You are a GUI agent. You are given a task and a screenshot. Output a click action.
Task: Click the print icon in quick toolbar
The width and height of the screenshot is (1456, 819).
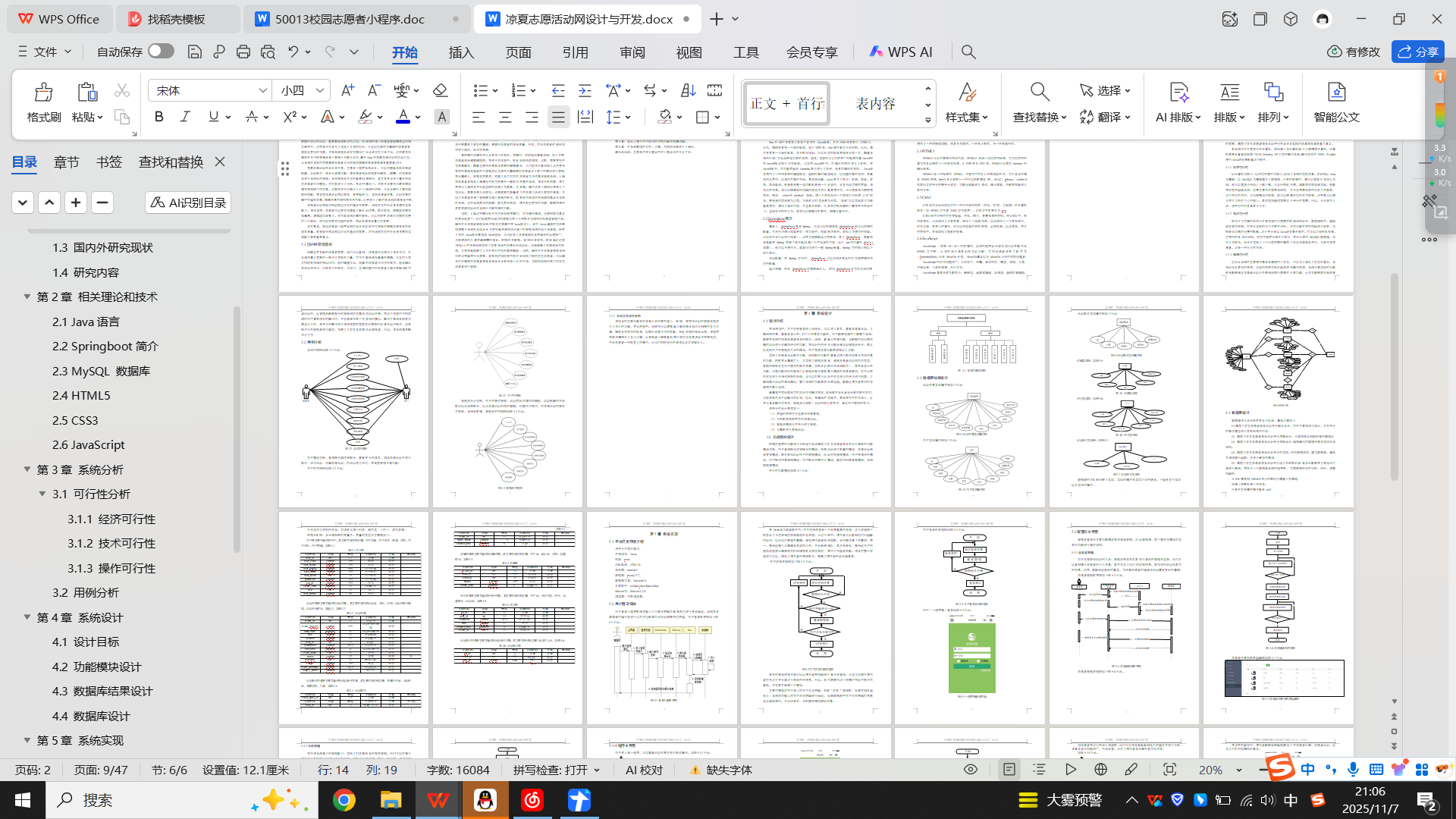pos(243,52)
